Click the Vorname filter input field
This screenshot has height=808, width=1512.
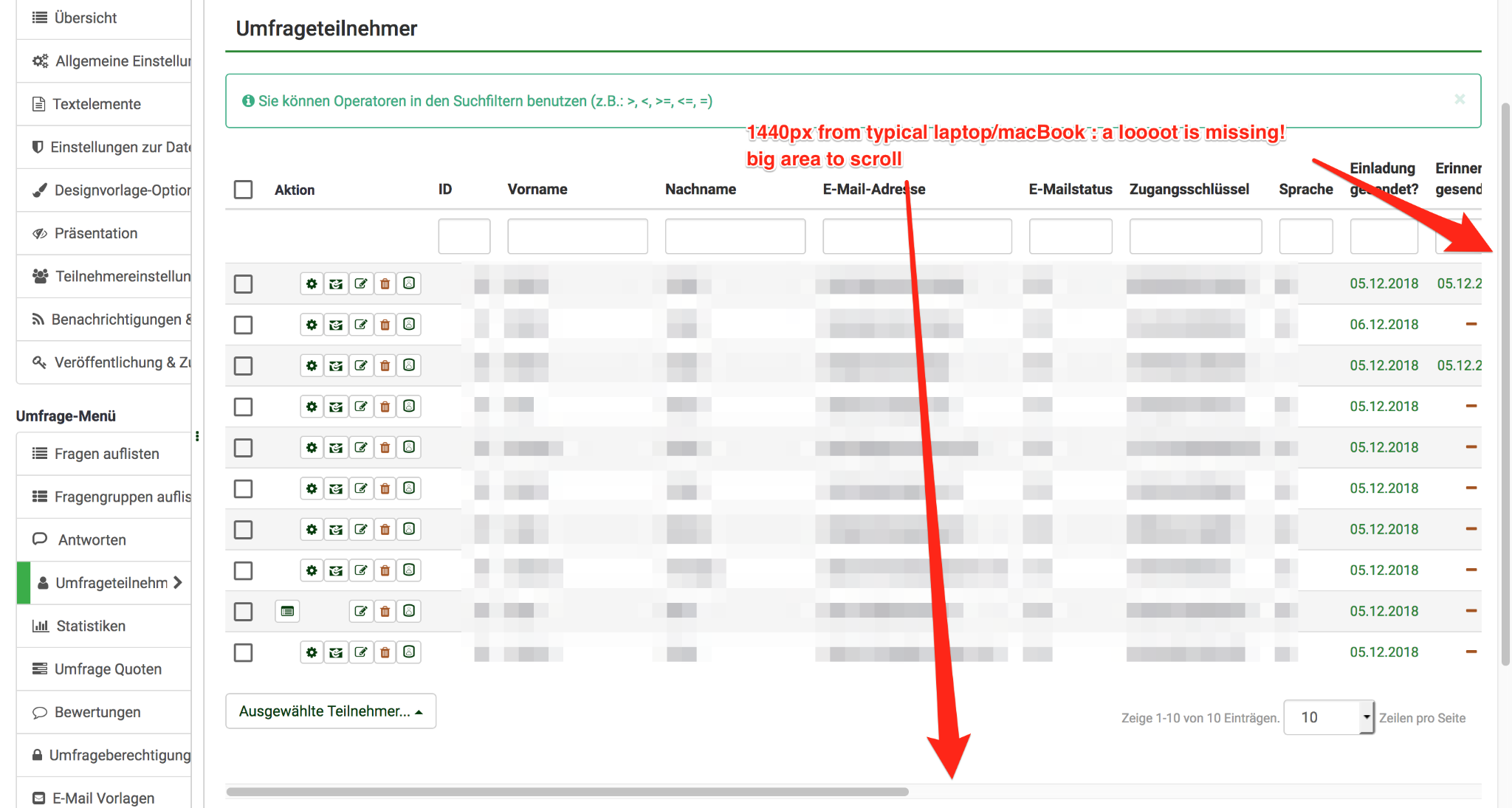tap(577, 236)
